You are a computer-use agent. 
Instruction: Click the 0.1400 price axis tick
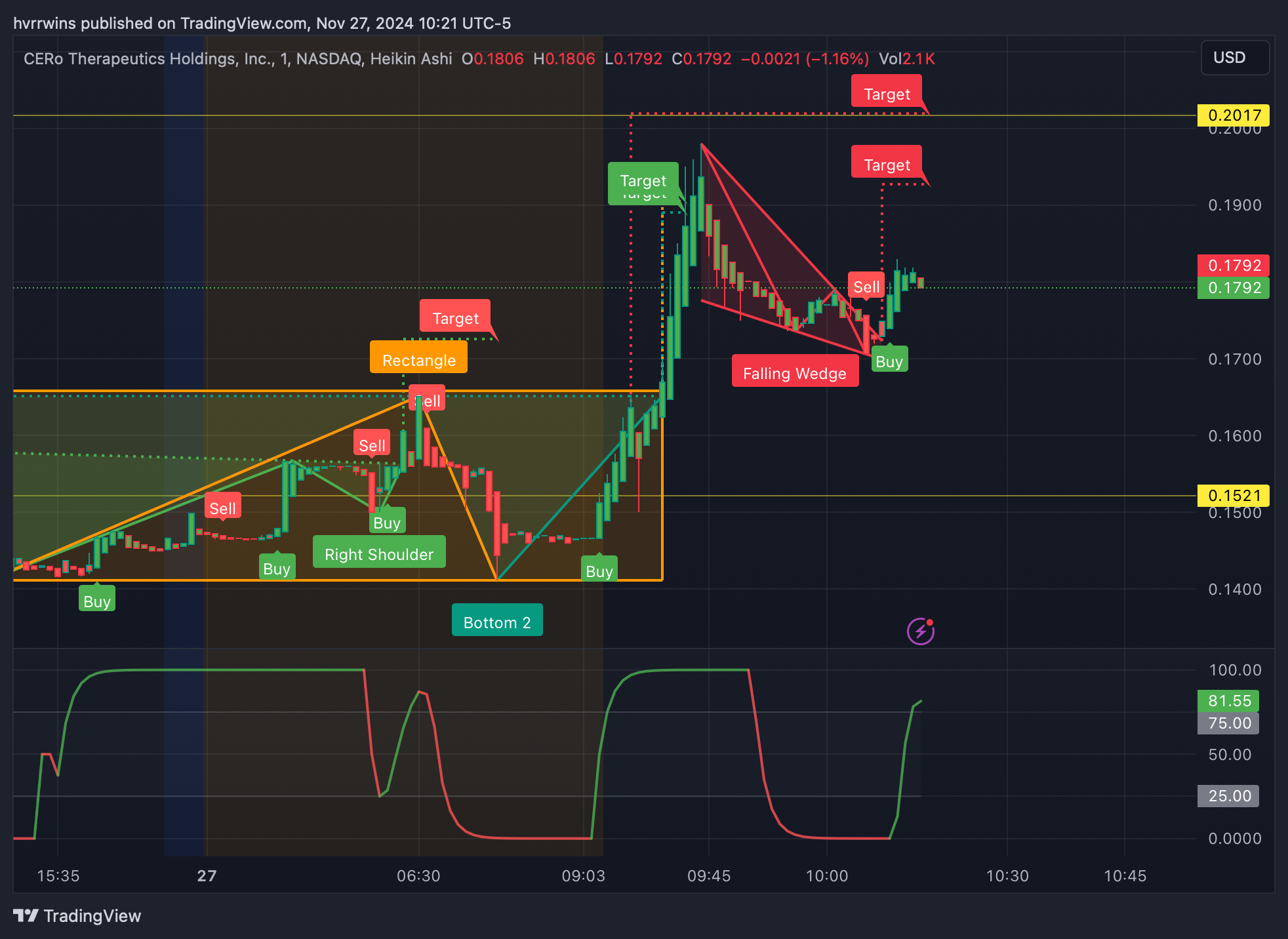click(x=1235, y=589)
